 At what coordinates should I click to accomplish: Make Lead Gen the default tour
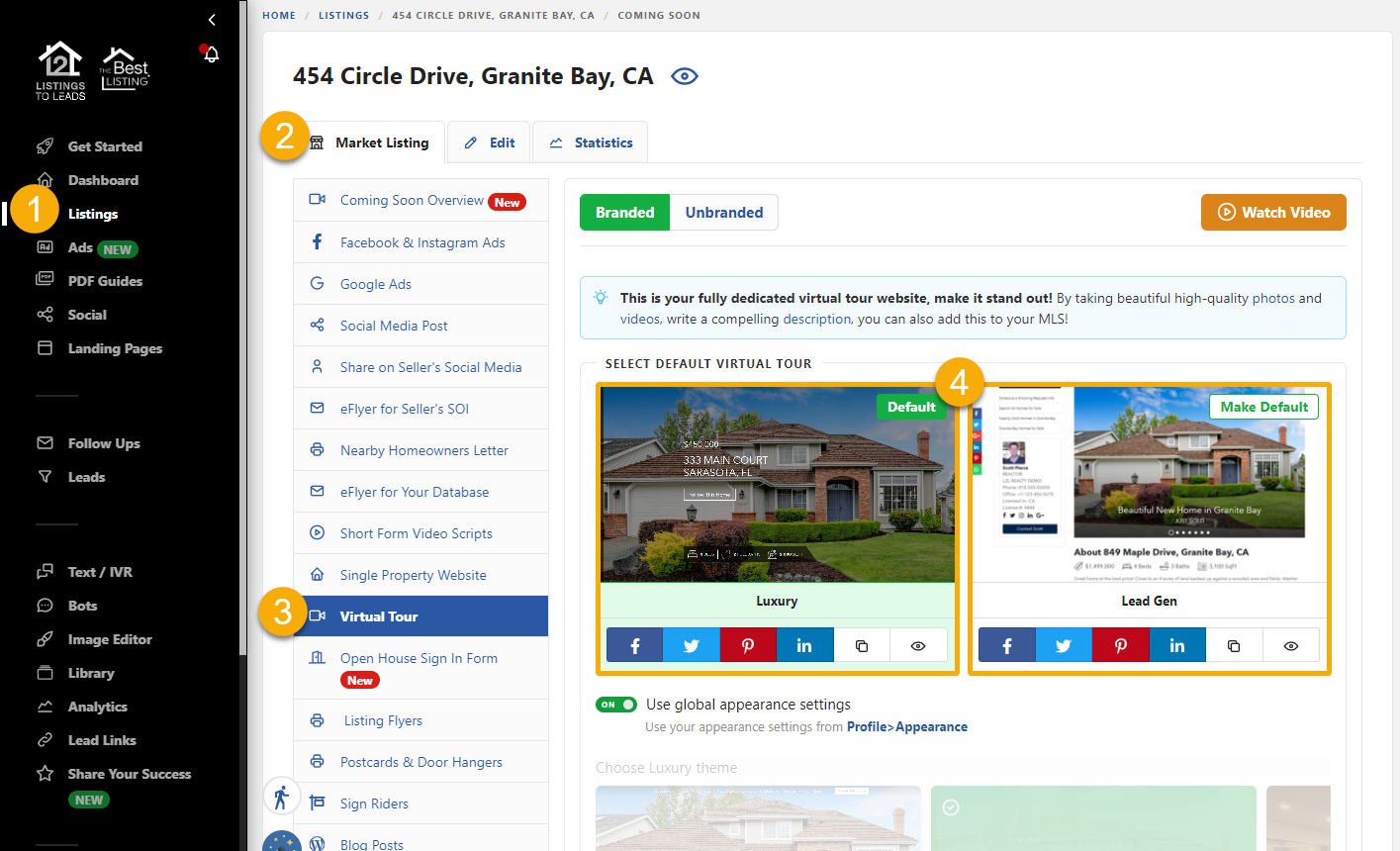(x=1263, y=407)
